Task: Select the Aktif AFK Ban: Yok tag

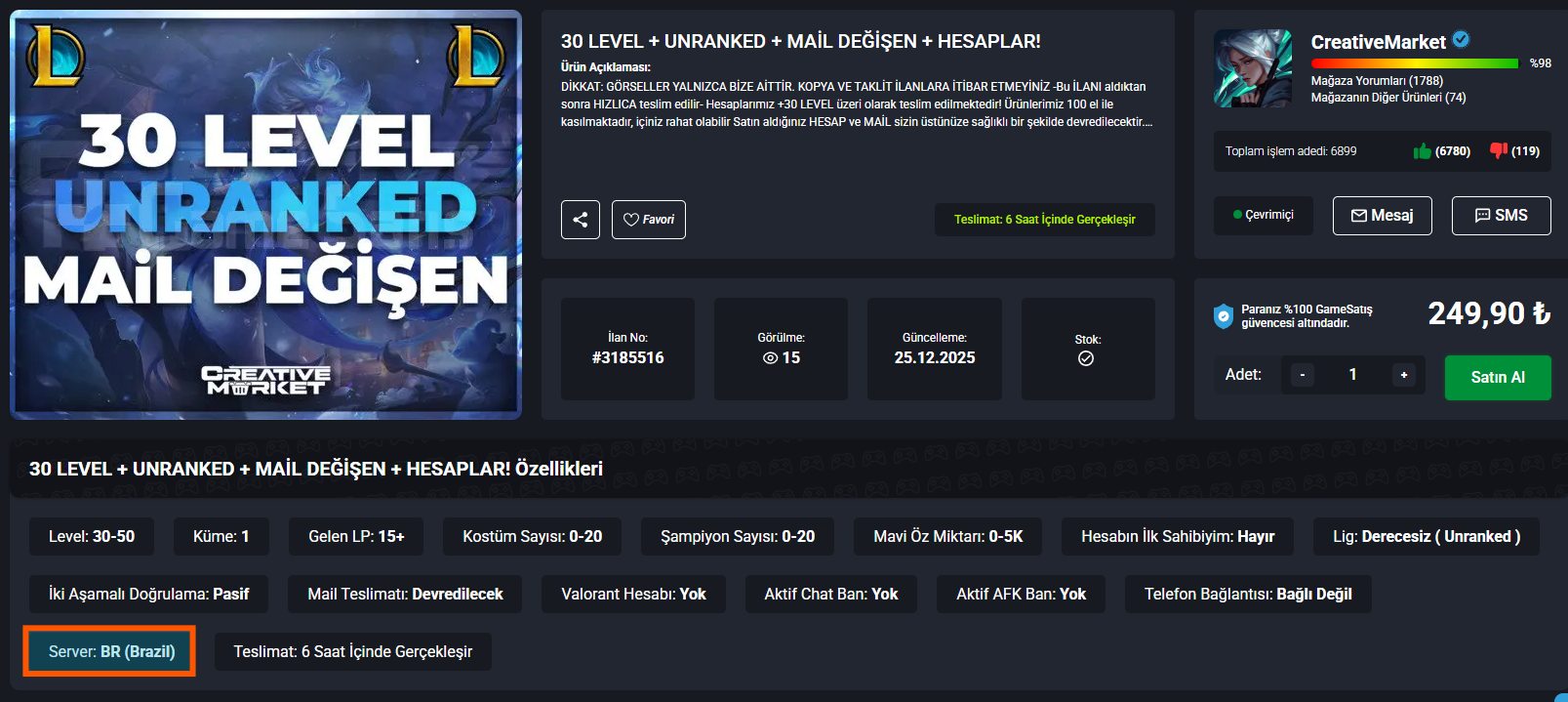Action: pyautogui.click(x=1021, y=595)
